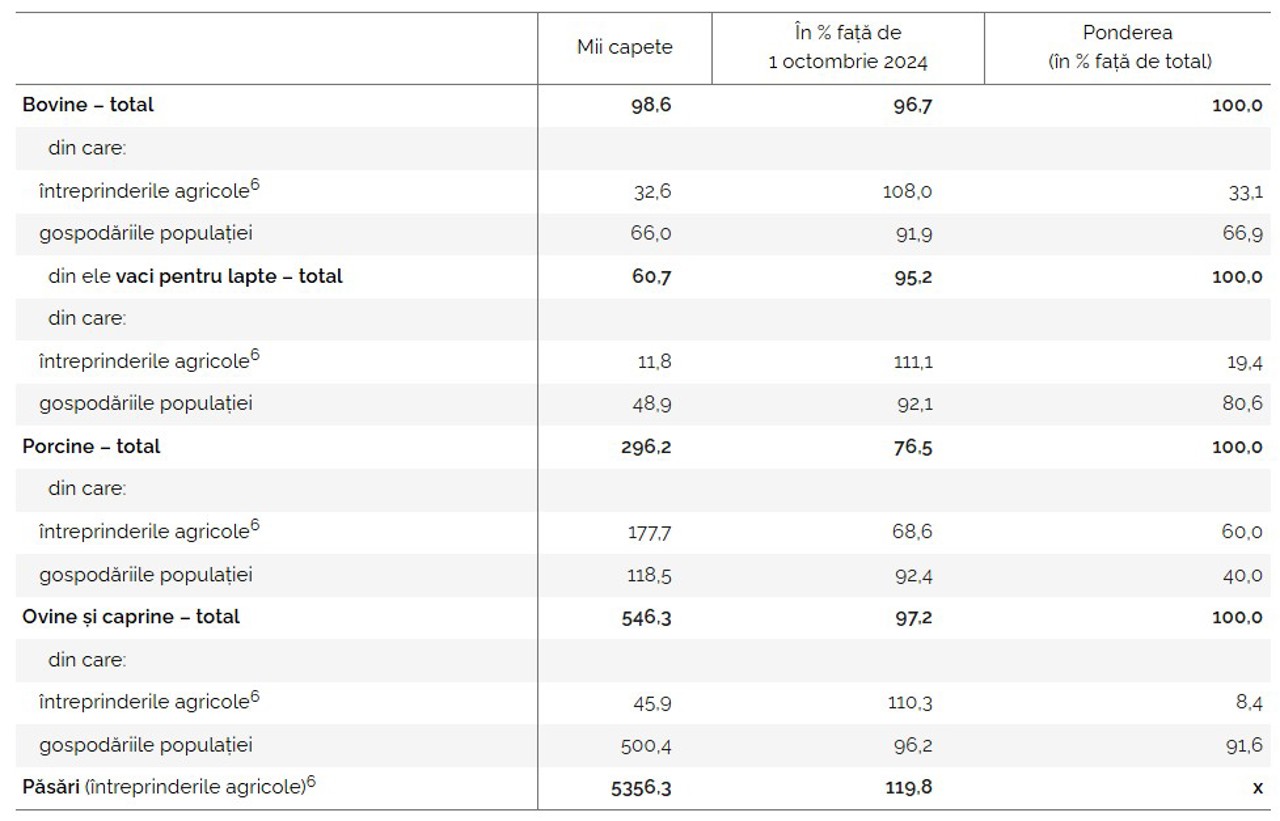Click the "Ponderea (în % față de total)" header

point(1129,48)
